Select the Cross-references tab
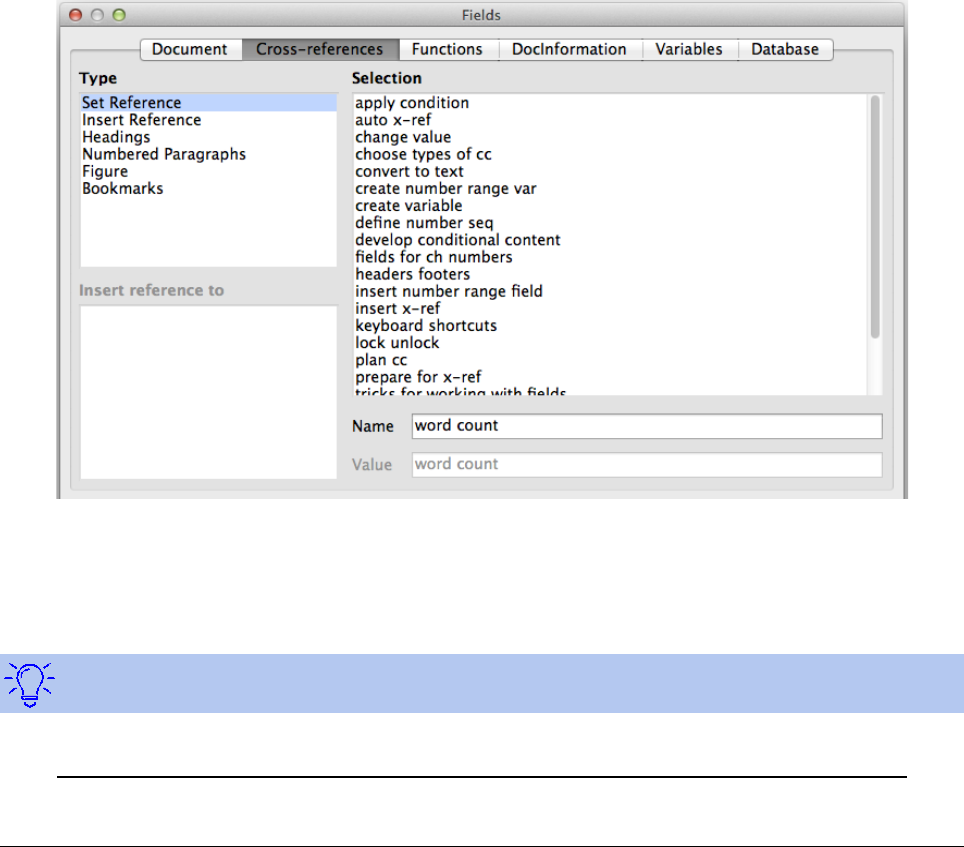 coord(320,49)
